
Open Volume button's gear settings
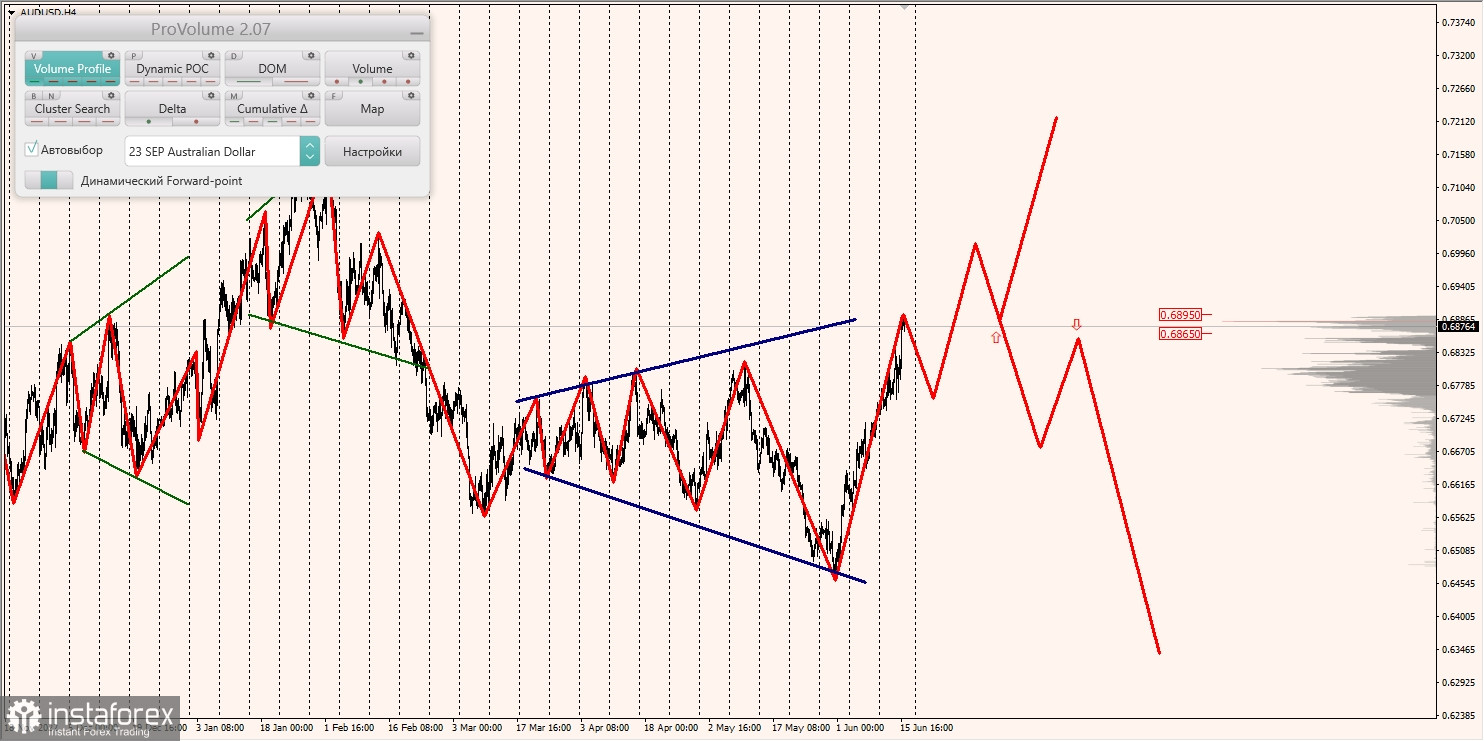coord(411,56)
